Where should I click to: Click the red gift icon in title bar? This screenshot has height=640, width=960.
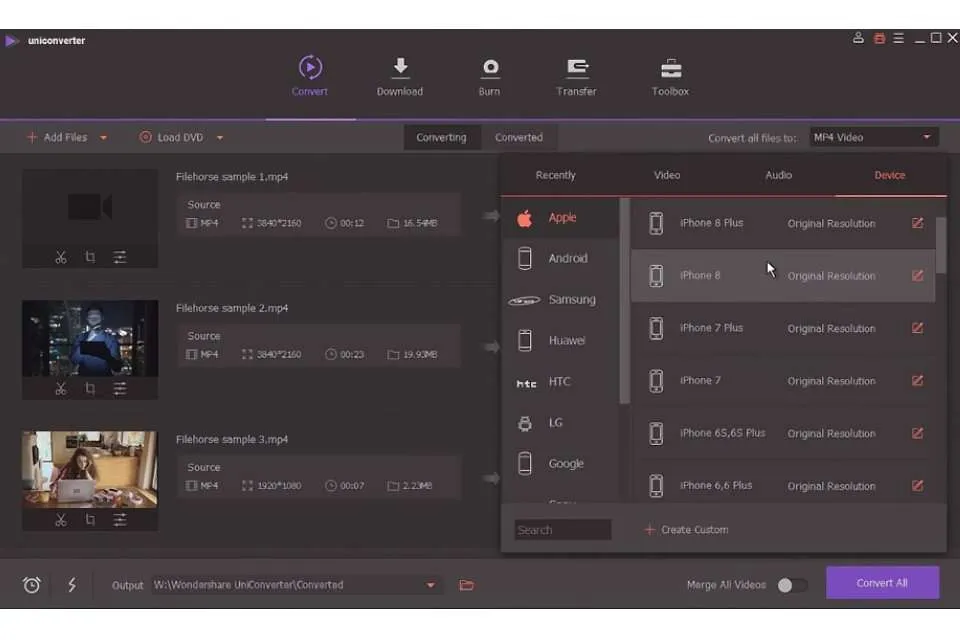click(x=879, y=39)
